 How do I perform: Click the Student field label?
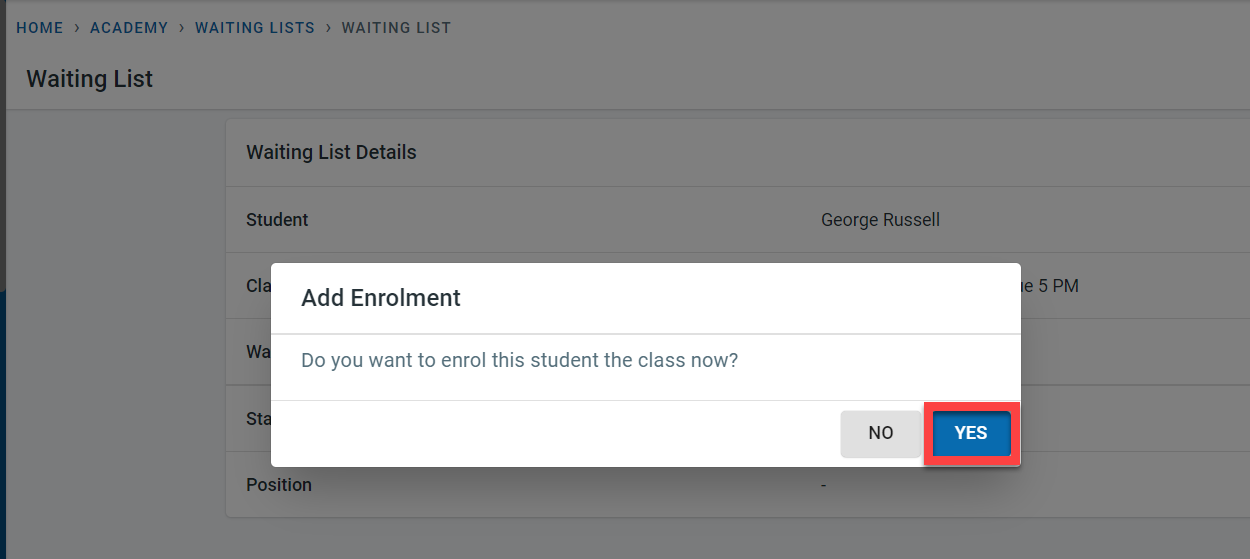tap(277, 220)
